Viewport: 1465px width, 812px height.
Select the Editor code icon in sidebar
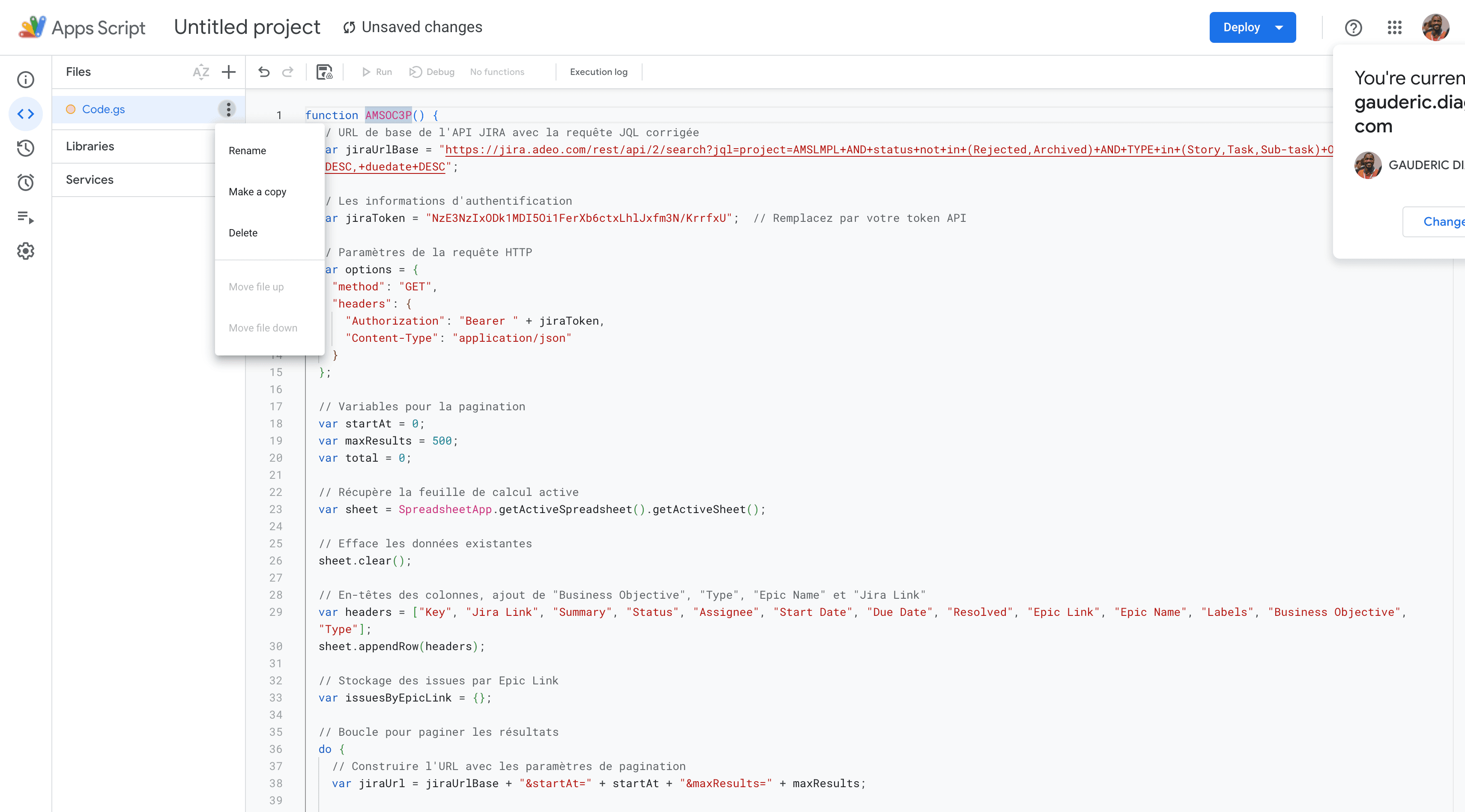[x=26, y=114]
